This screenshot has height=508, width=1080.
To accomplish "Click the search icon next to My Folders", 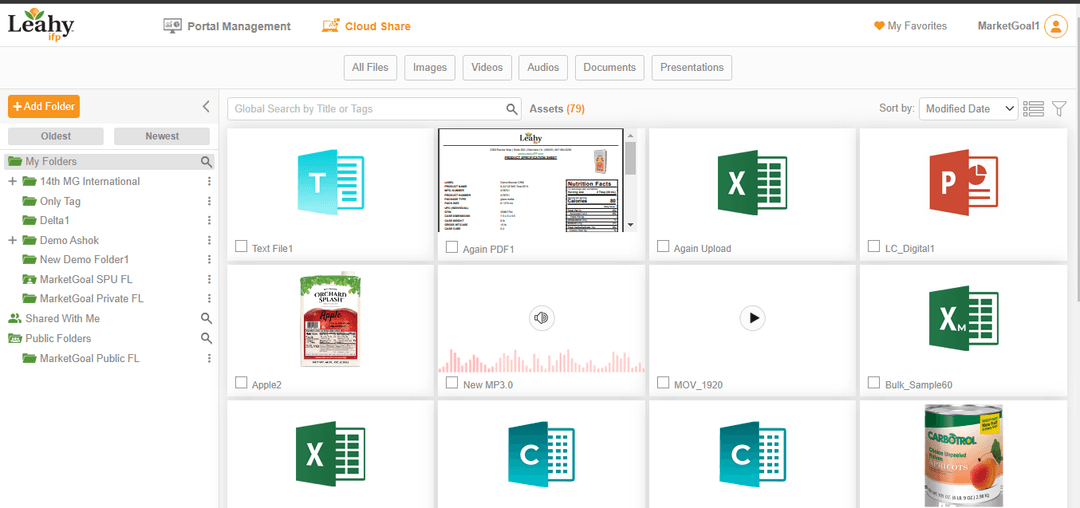I will point(206,162).
